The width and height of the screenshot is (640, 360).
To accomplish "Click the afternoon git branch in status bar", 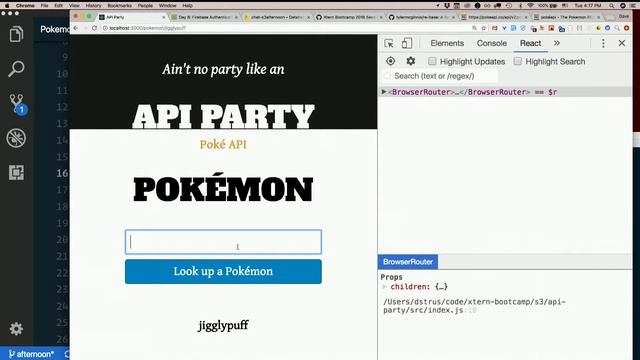I will [31, 354].
